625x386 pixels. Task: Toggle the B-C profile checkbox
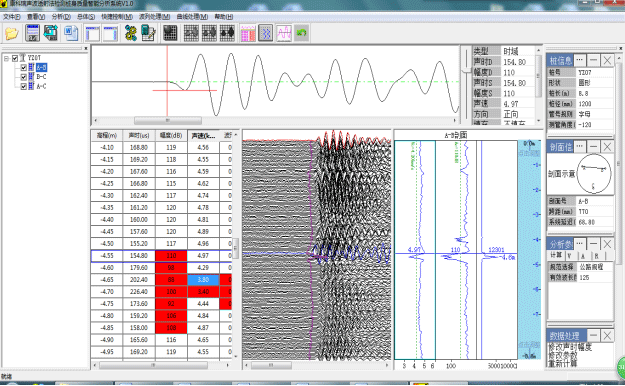coord(24,77)
